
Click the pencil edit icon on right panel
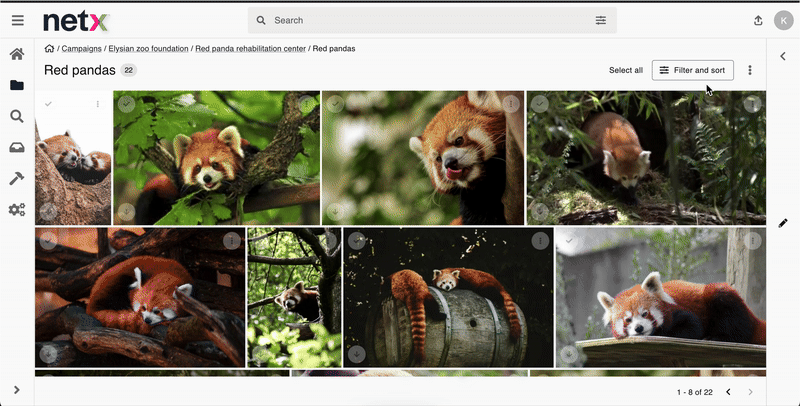click(x=783, y=222)
